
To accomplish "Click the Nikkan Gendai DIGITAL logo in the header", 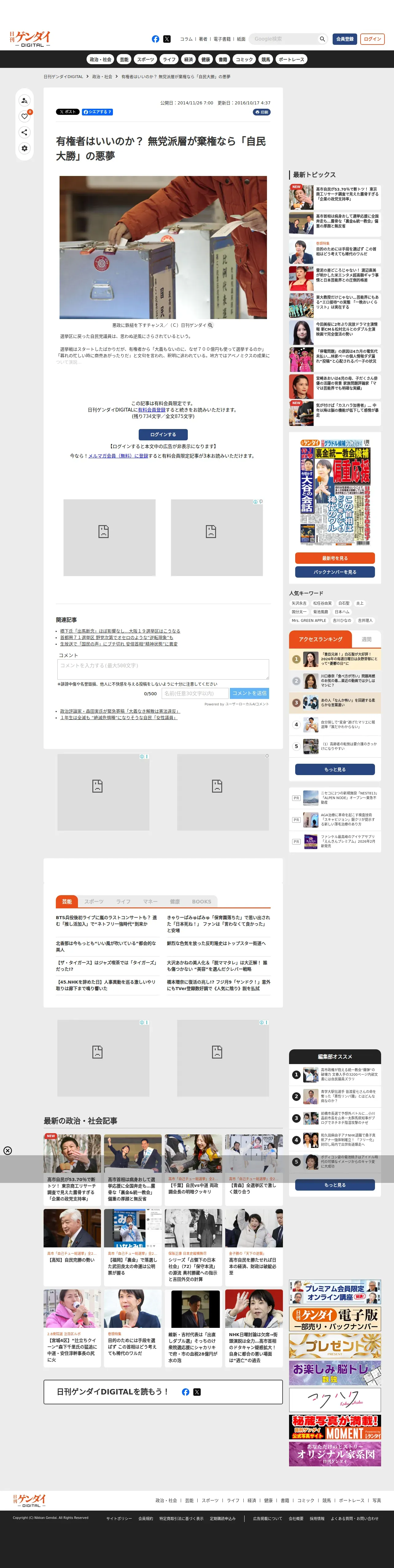I will pyautogui.click(x=30, y=39).
